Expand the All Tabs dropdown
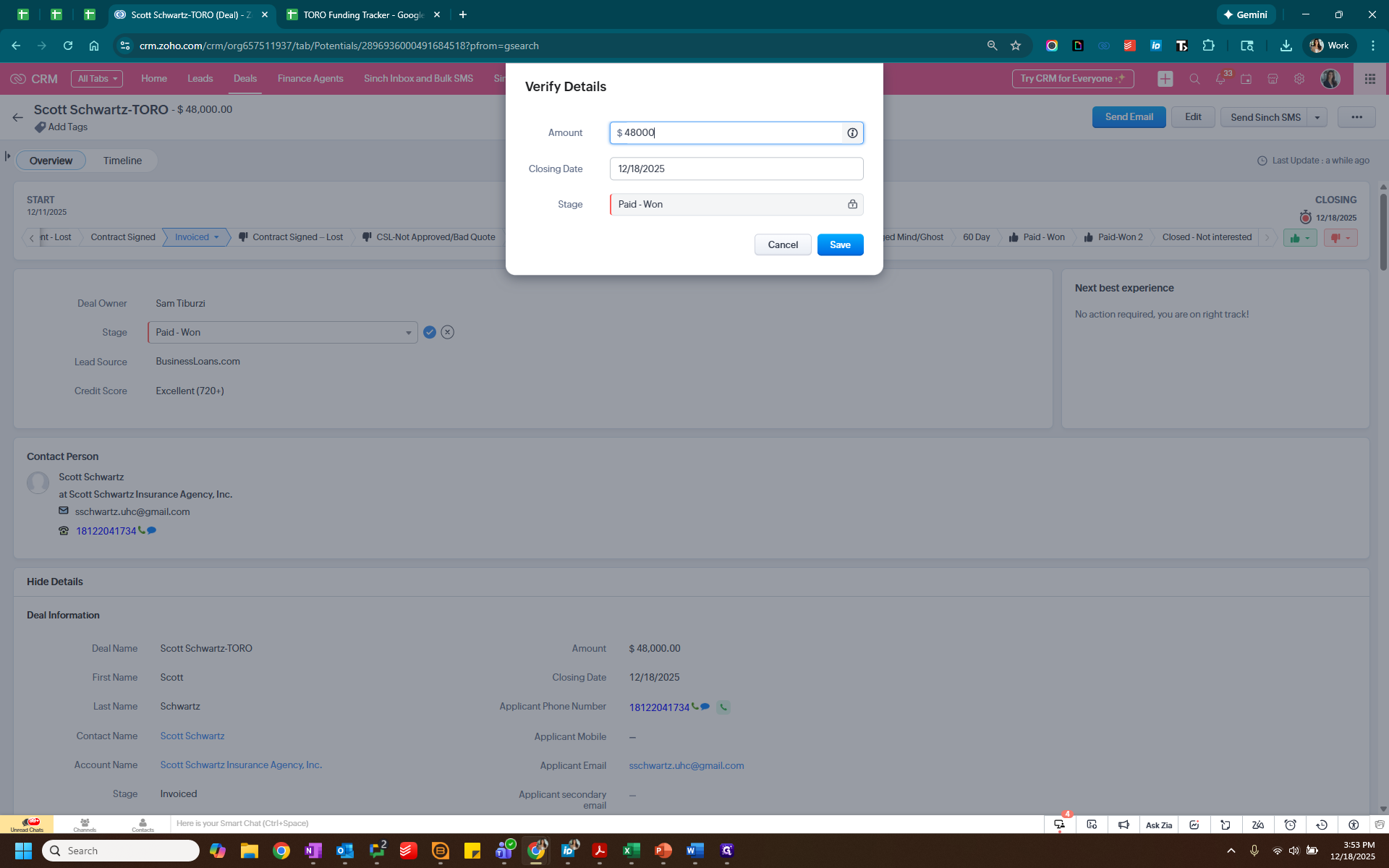 pos(97,79)
